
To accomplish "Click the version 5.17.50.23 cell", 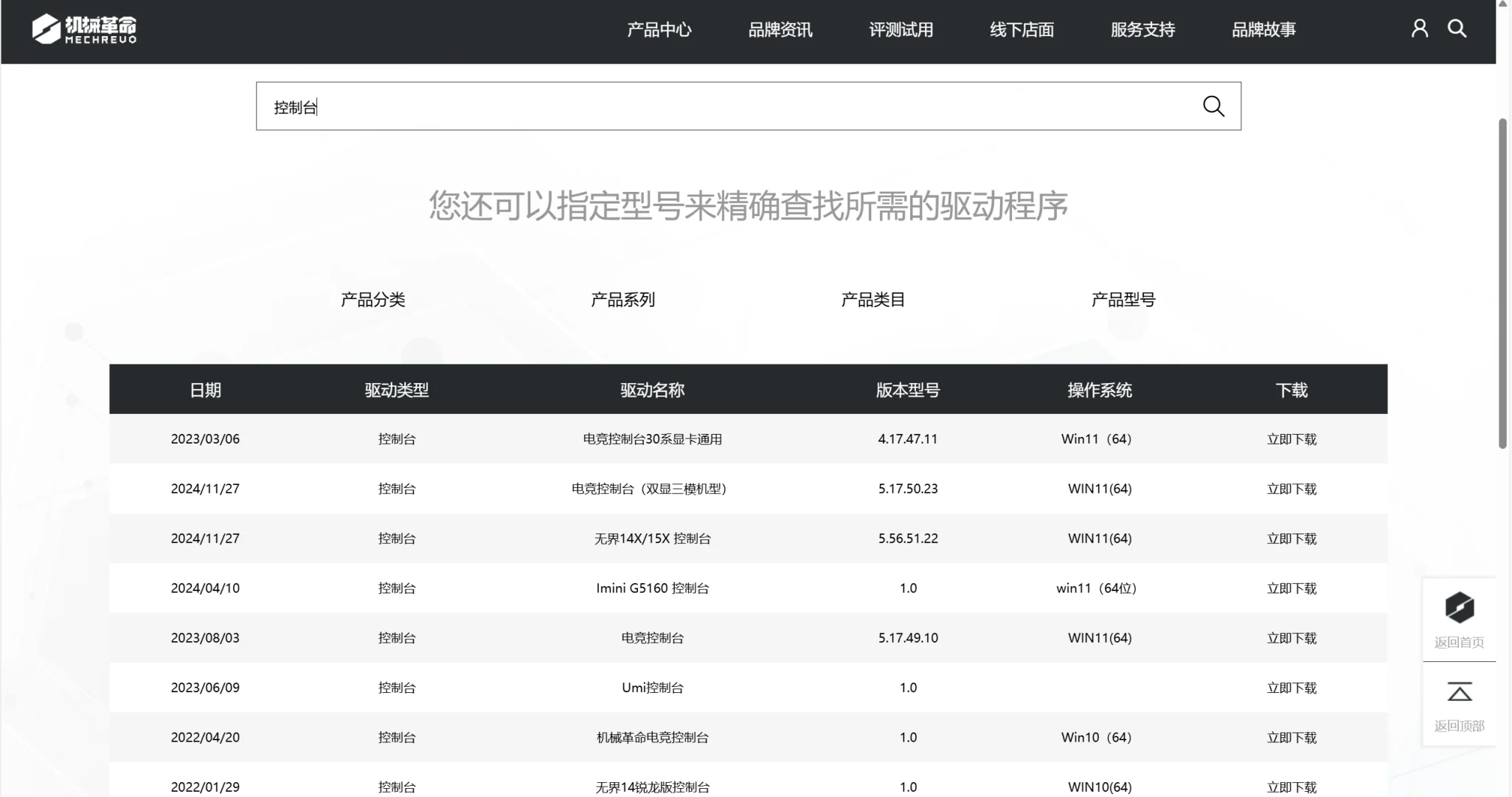I will [908, 489].
